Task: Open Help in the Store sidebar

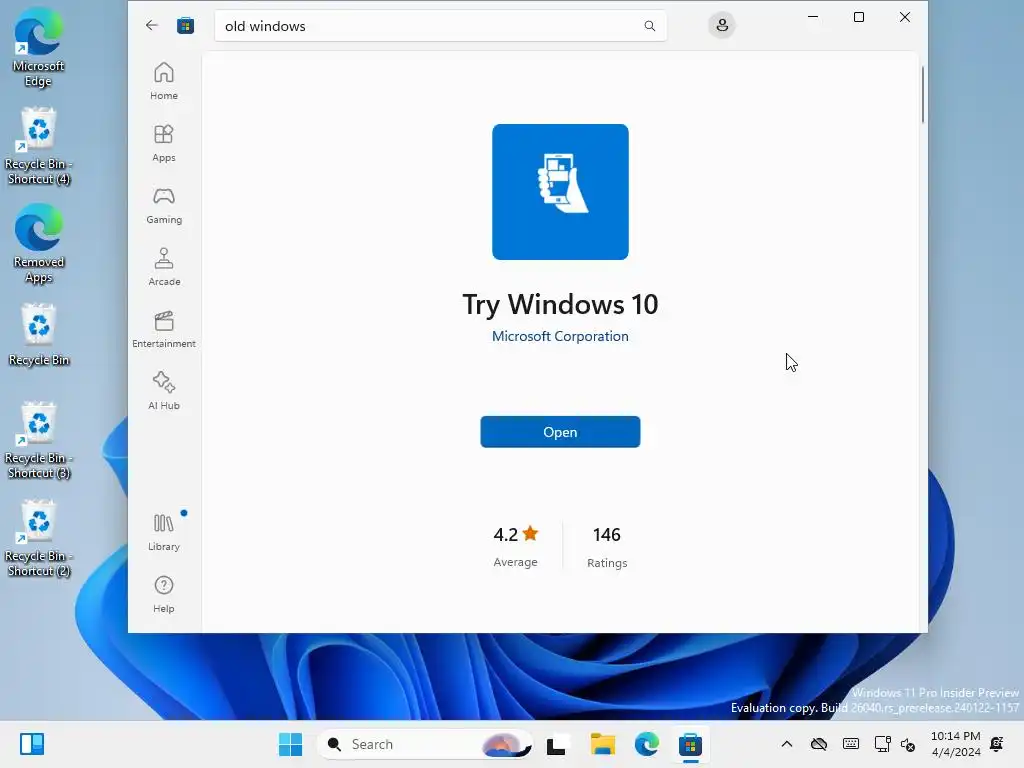Action: click(164, 594)
